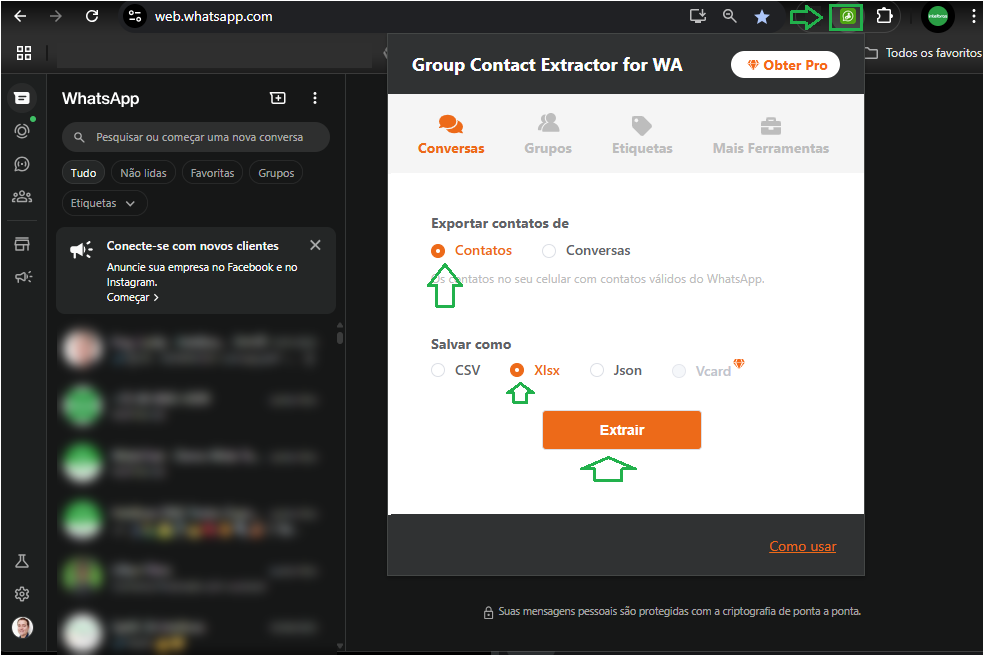Click the Começar link in banner
The image size is (987, 657).
[x=132, y=297]
